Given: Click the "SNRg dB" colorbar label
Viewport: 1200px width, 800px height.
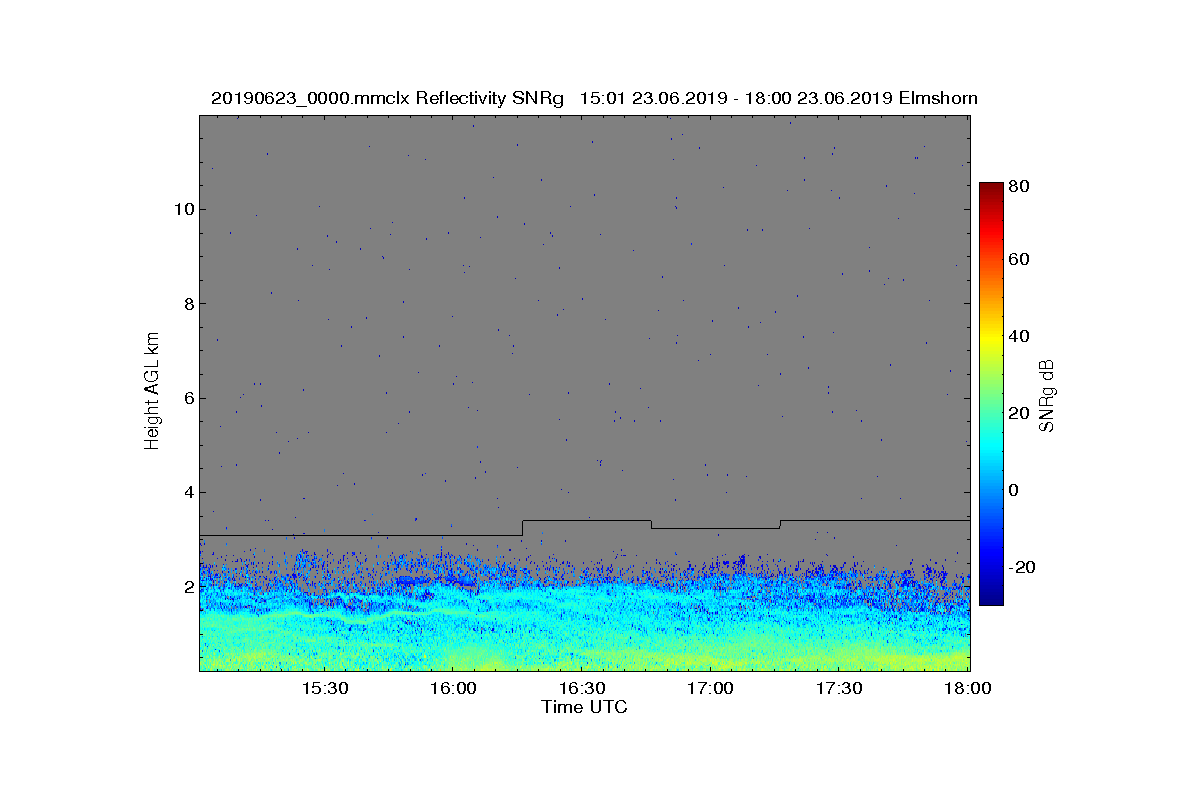Looking at the screenshot, I should (x=1047, y=396).
